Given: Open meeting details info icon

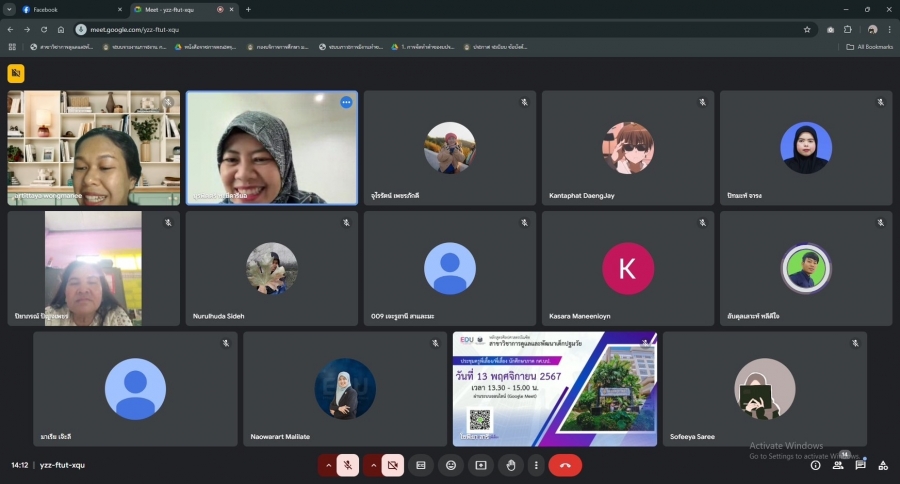Looking at the screenshot, I should (x=815, y=465).
